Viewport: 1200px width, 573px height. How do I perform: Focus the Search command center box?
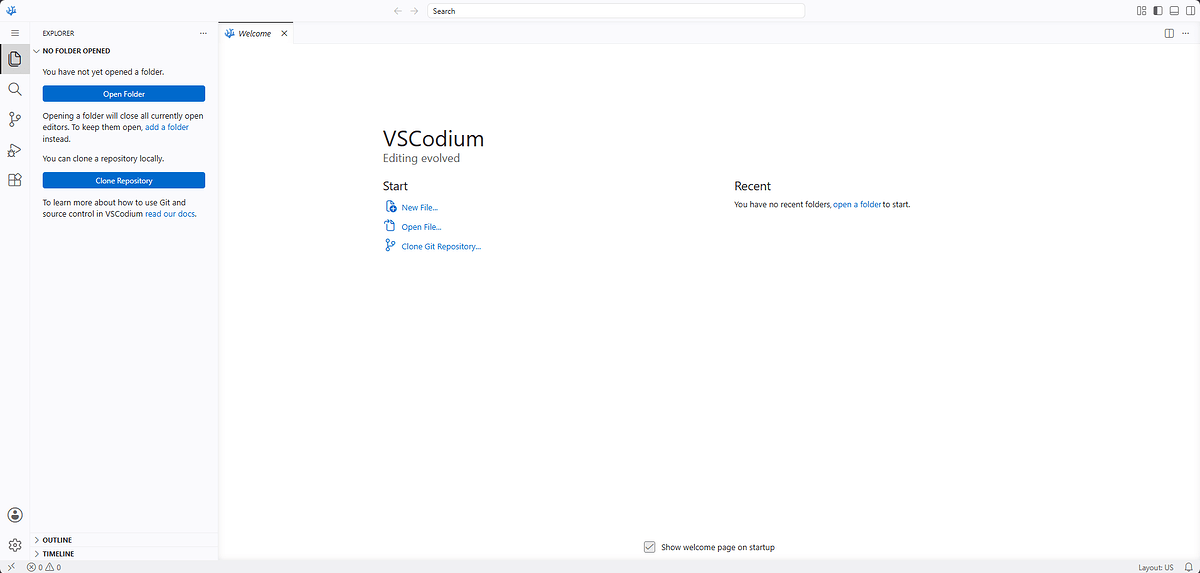616,11
